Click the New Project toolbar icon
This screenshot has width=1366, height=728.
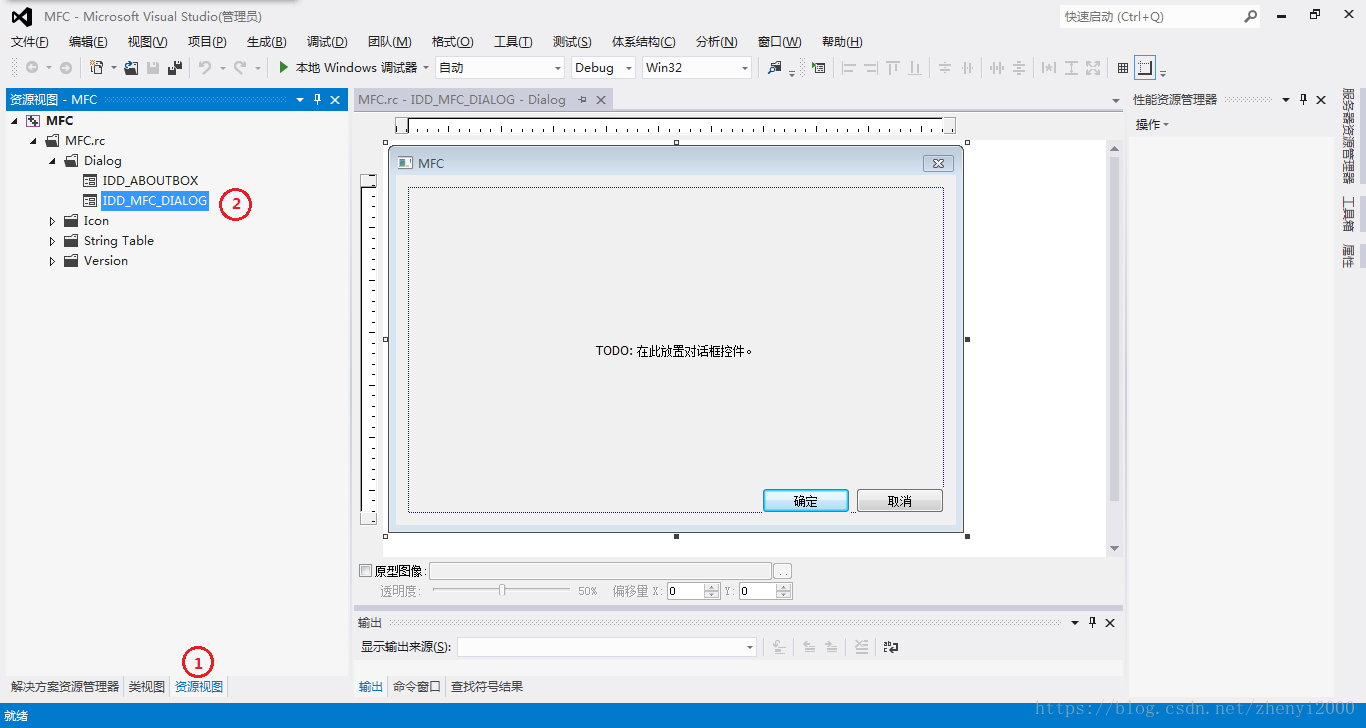[97, 68]
